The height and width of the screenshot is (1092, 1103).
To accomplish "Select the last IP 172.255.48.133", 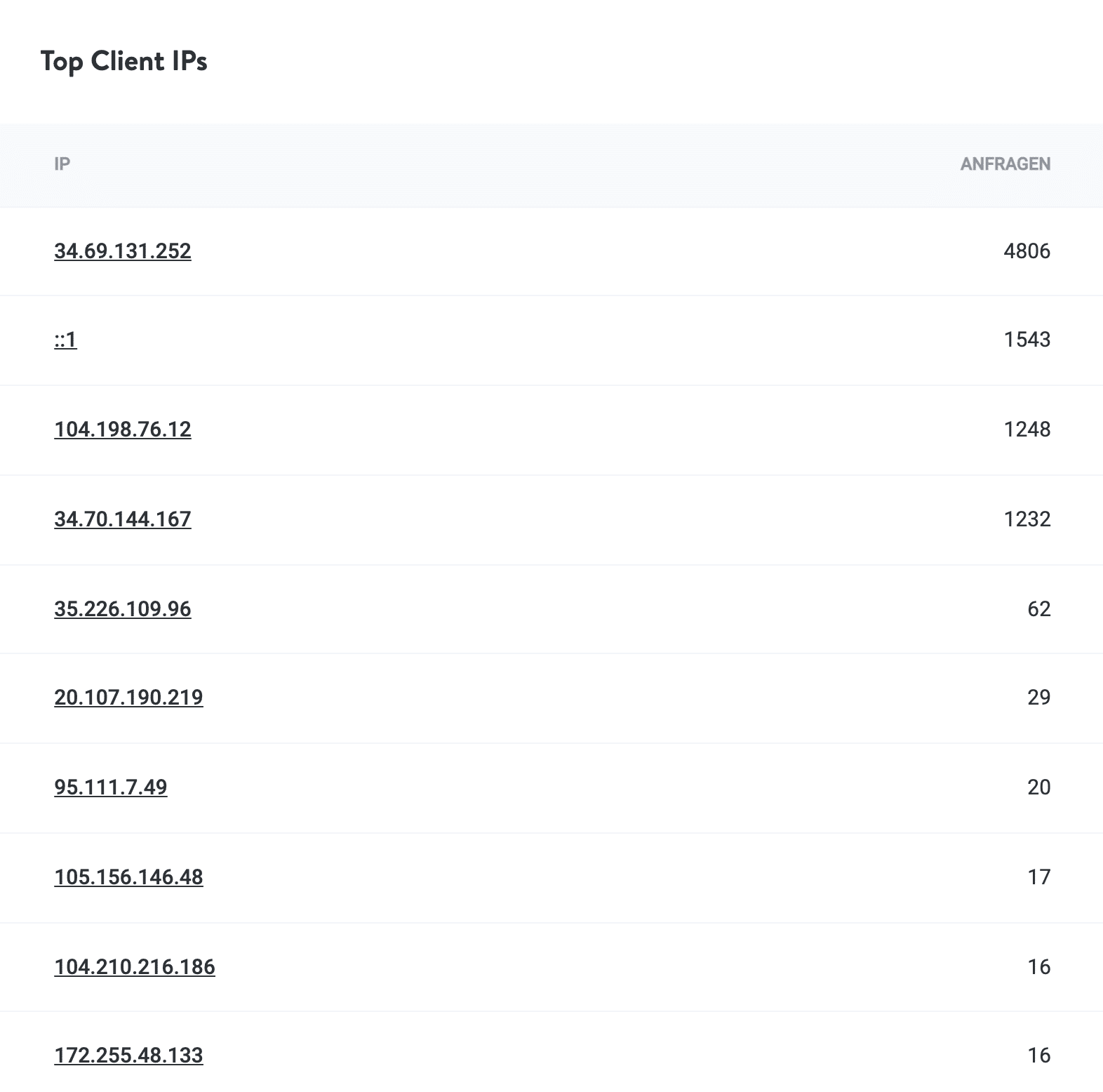I will (128, 1054).
